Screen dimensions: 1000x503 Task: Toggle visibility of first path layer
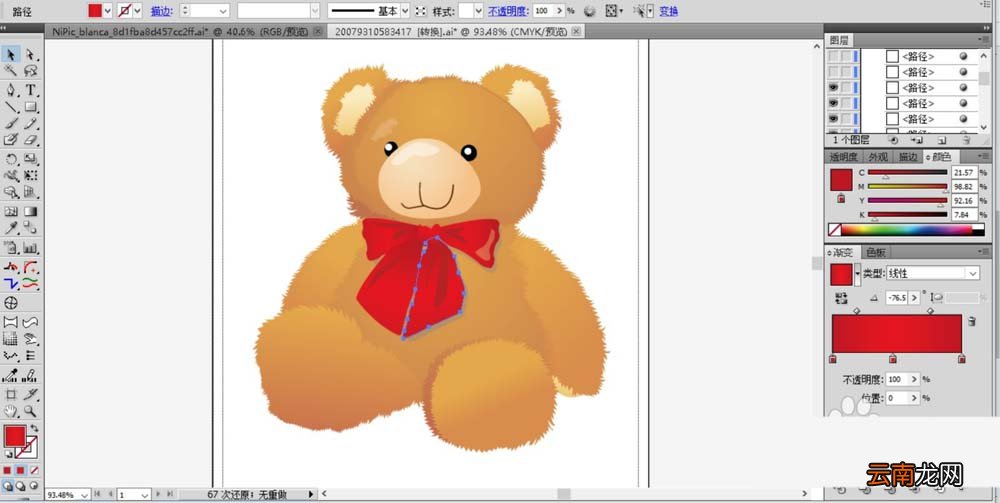coord(833,56)
